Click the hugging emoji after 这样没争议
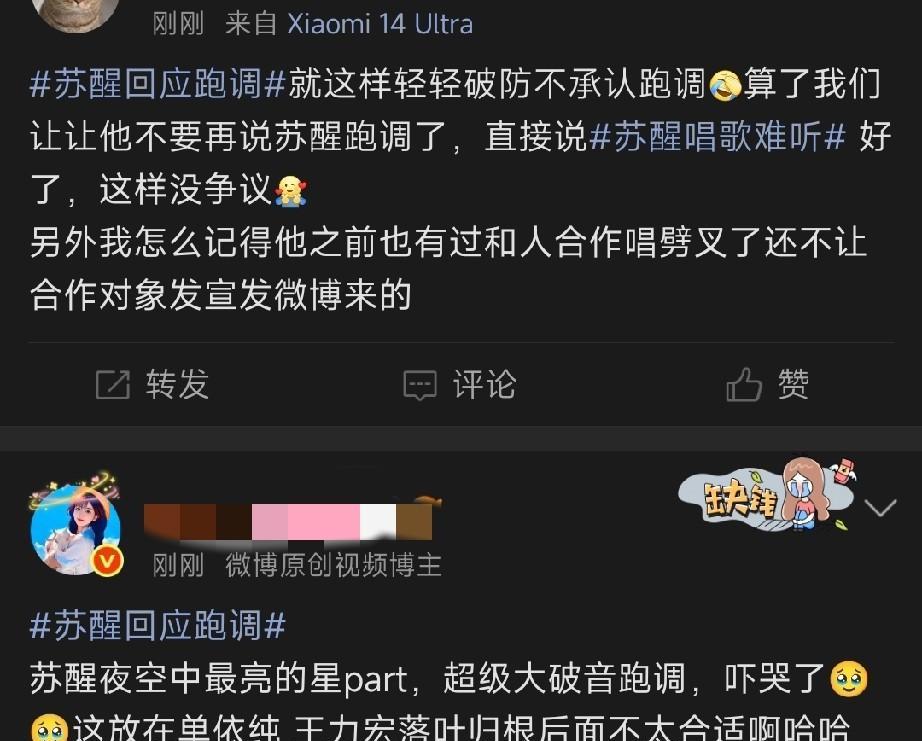Viewport: 922px width, 741px height. pos(290,191)
